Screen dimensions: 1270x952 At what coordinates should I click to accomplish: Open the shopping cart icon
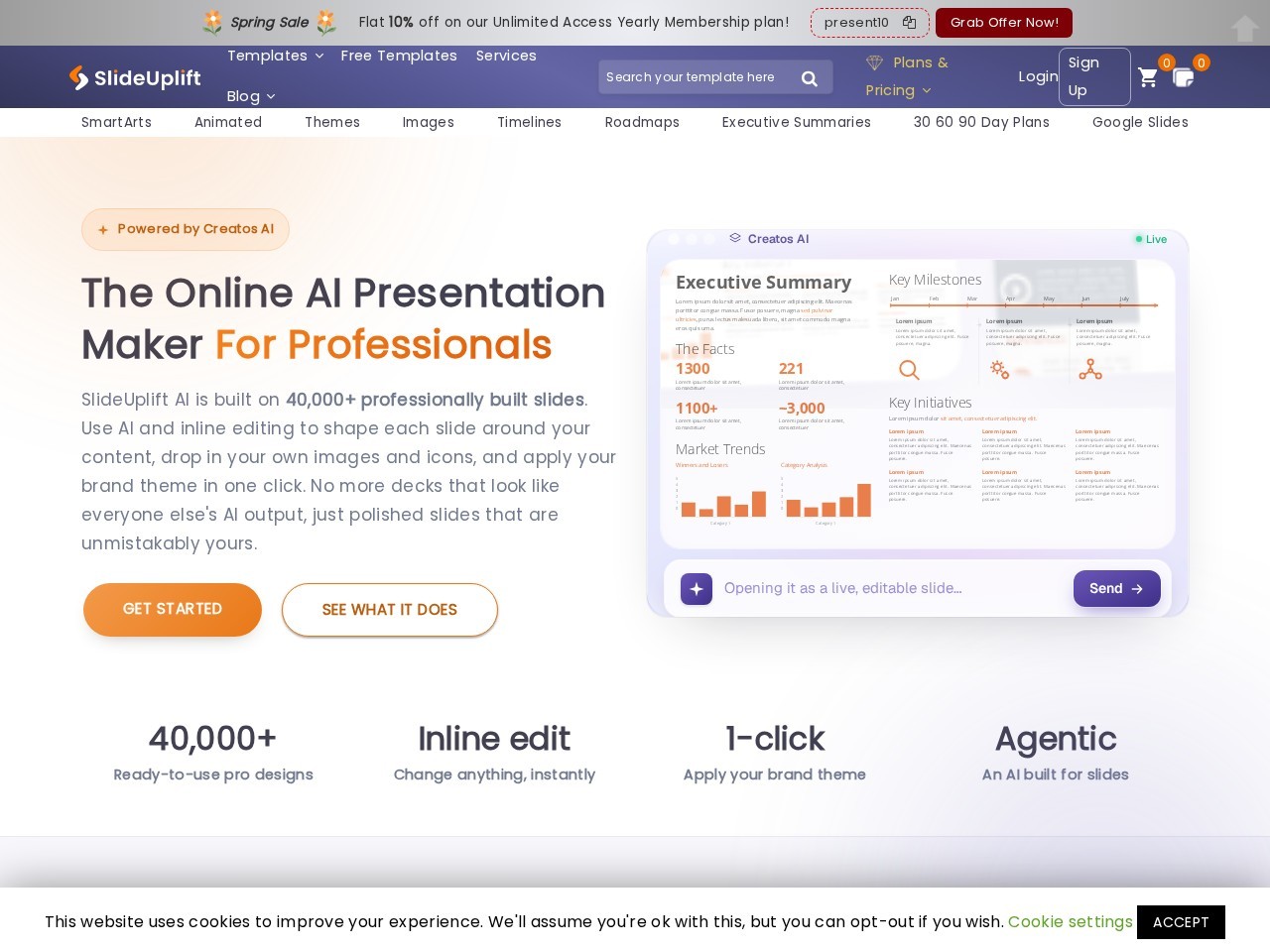[x=1148, y=77]
